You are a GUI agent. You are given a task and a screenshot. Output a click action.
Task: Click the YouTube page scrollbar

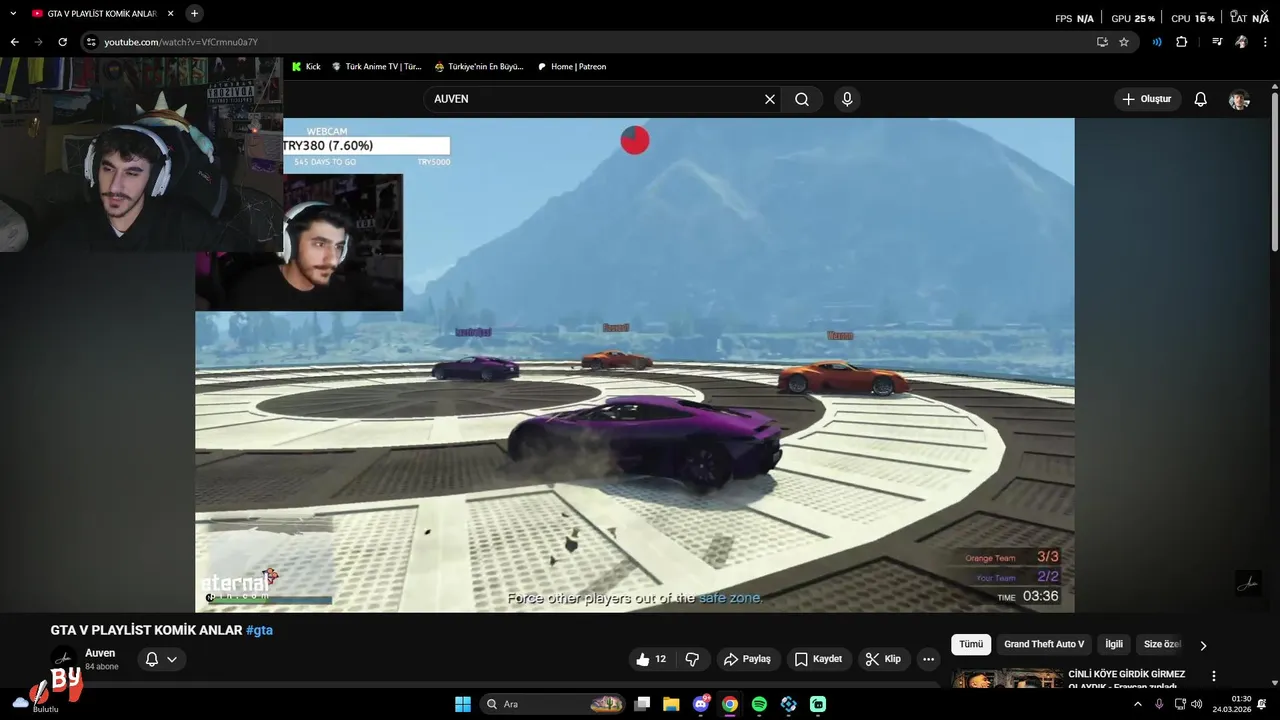tap(1274, 170)
